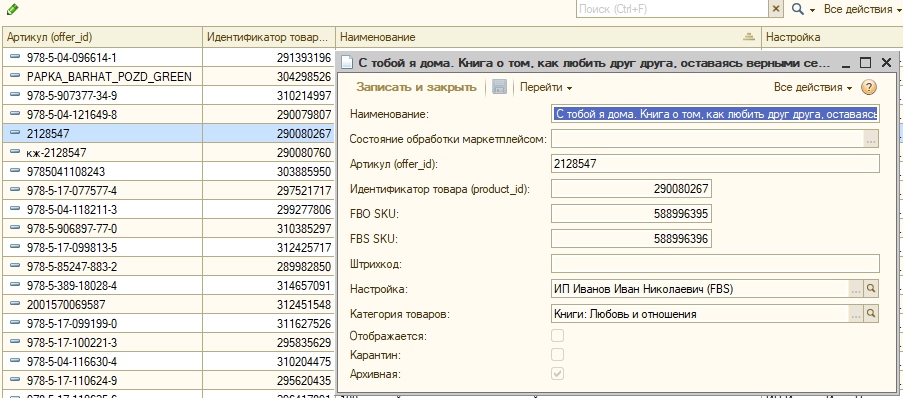Image resolution: width=903 pixels, height=398 pixels.
Task: Click the Наименование text field
Action: tap(715, 114)
